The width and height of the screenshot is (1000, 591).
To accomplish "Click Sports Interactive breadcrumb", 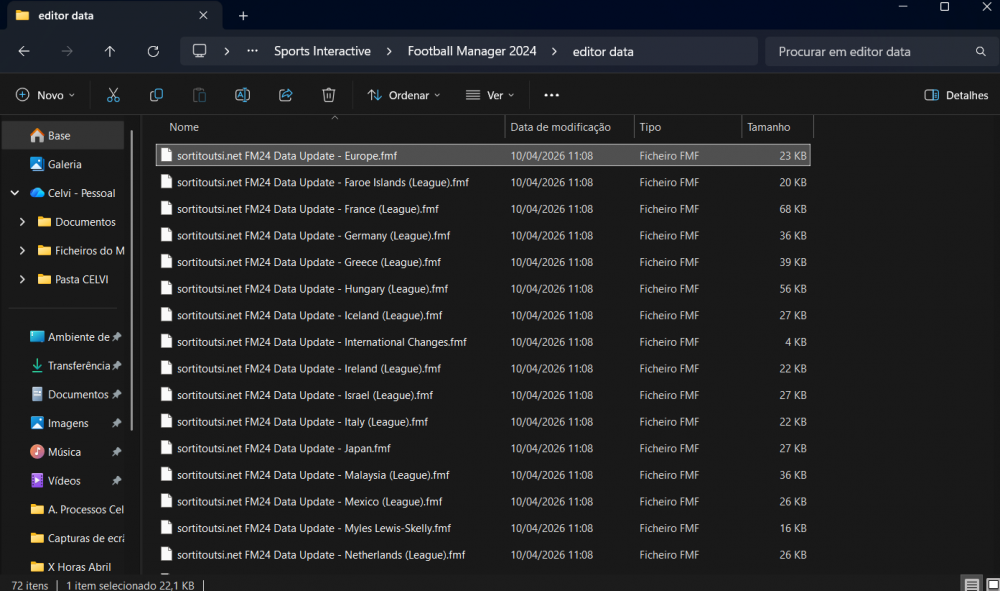I will pyautogui.click(x=322, y=51).
